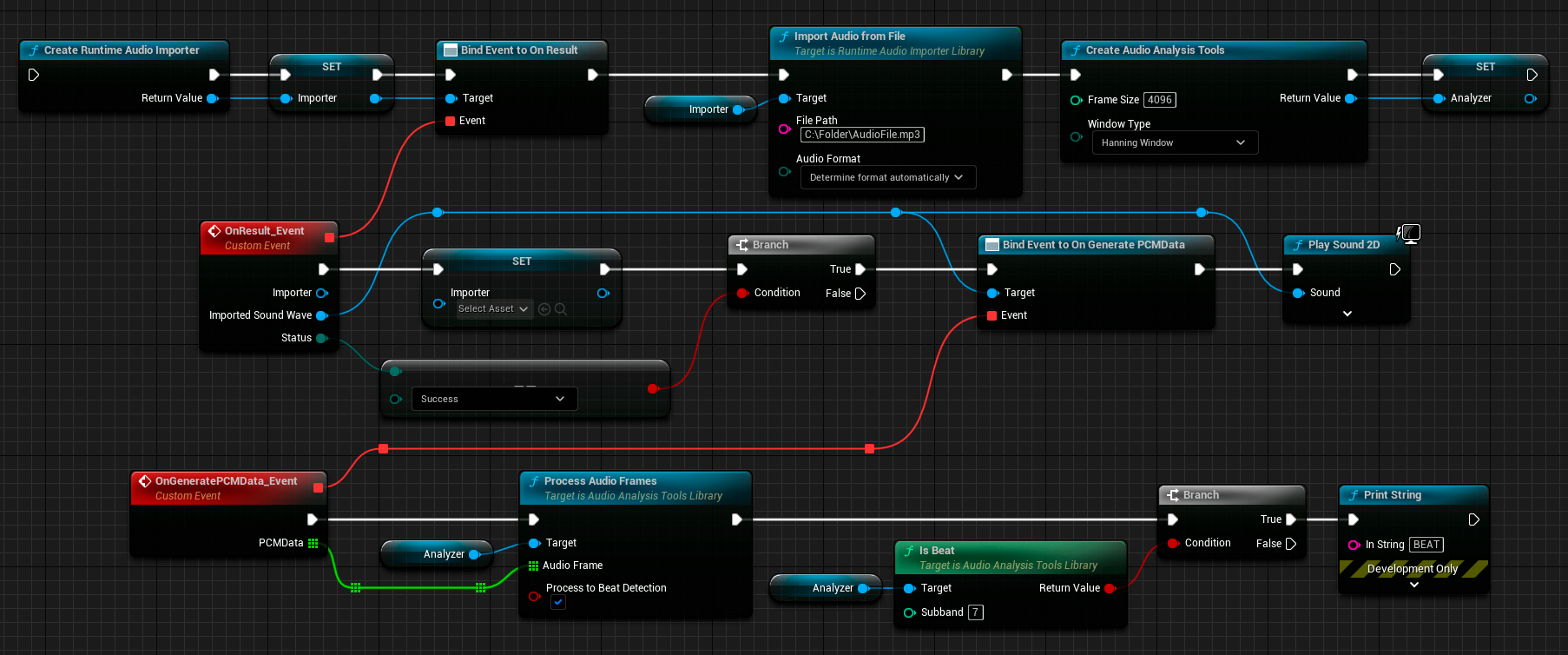Open the Select Asset dropdown in the SET node
Screen dimensions: 1568x655
coord(493,309)
